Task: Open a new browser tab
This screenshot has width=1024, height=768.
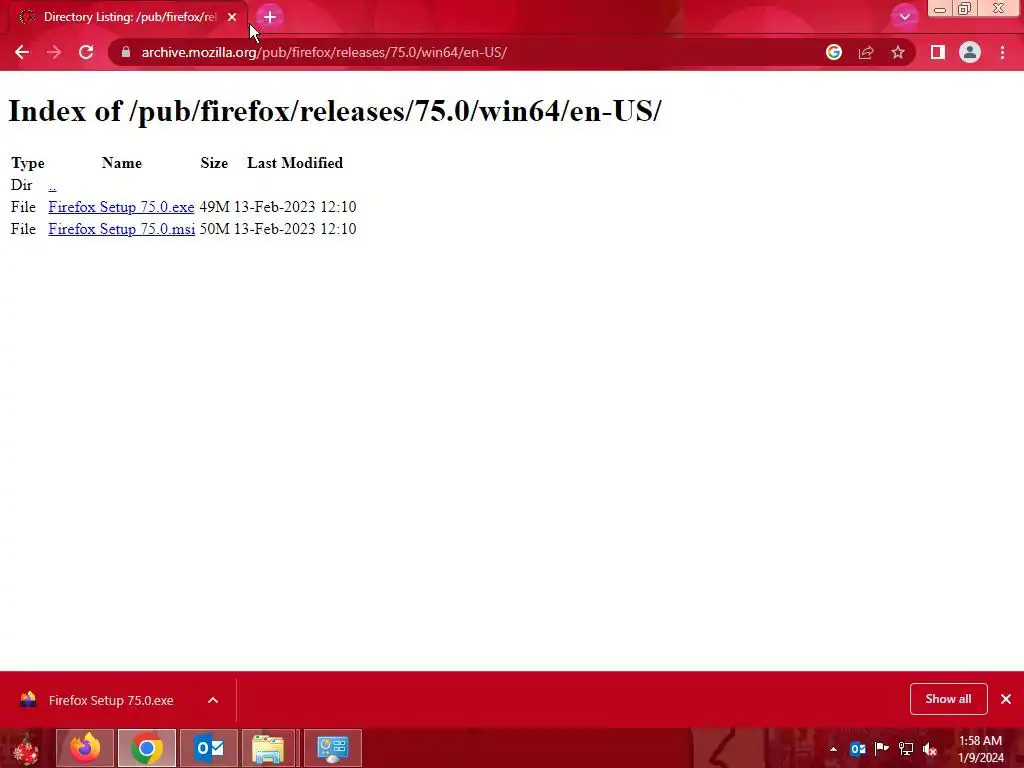Action: point(270,17)
